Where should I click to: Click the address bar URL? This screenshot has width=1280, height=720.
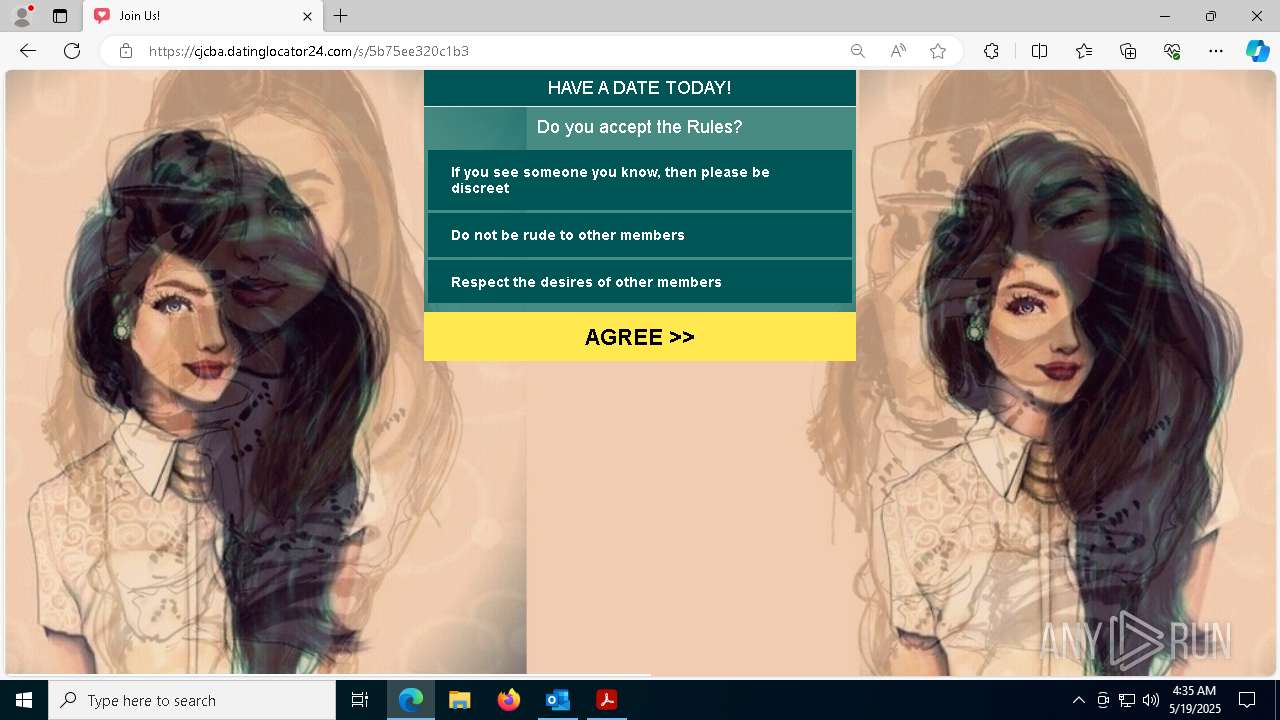tap(309, 51)
